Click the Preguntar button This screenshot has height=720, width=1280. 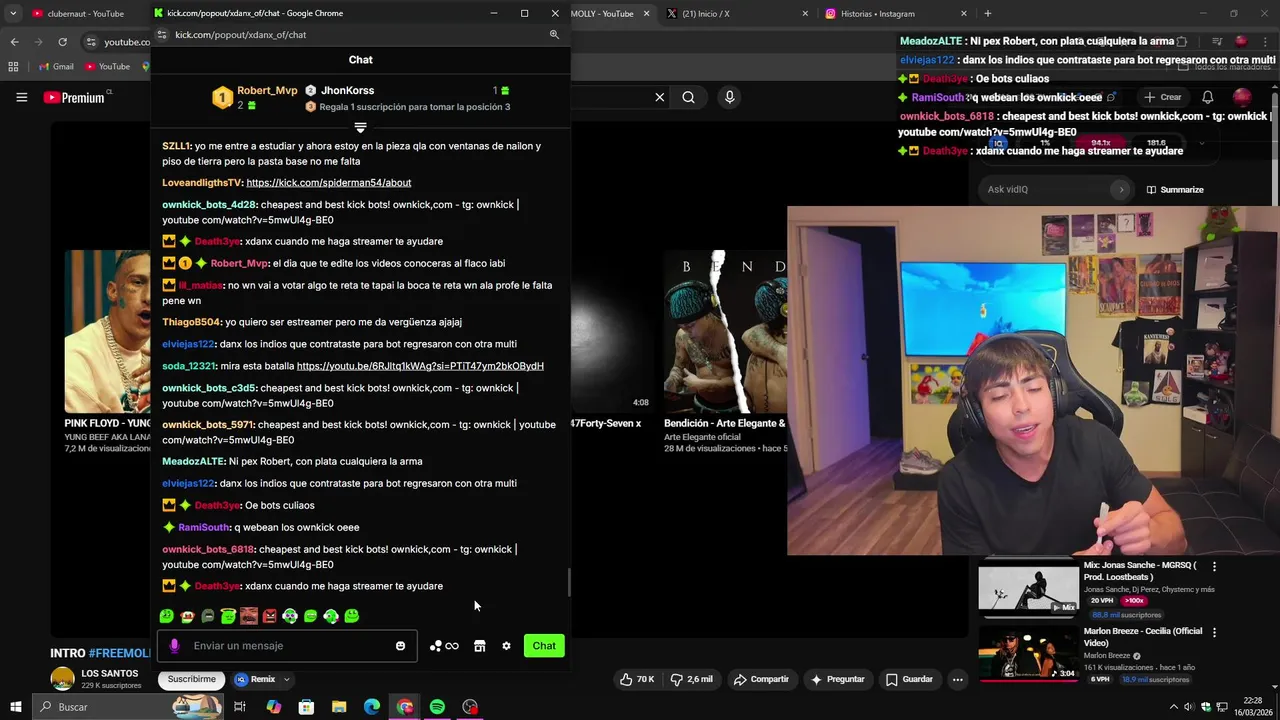(837, 680)
